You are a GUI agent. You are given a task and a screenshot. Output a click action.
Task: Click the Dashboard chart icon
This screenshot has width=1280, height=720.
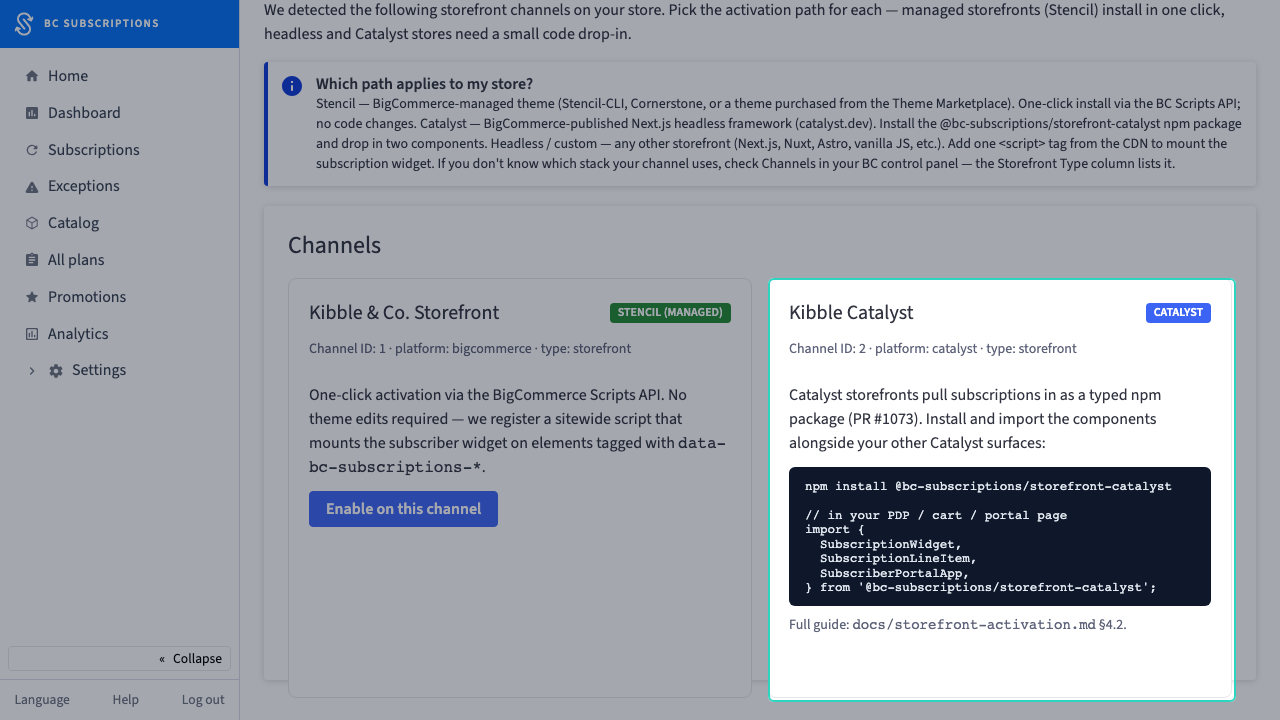pos(32,113)
